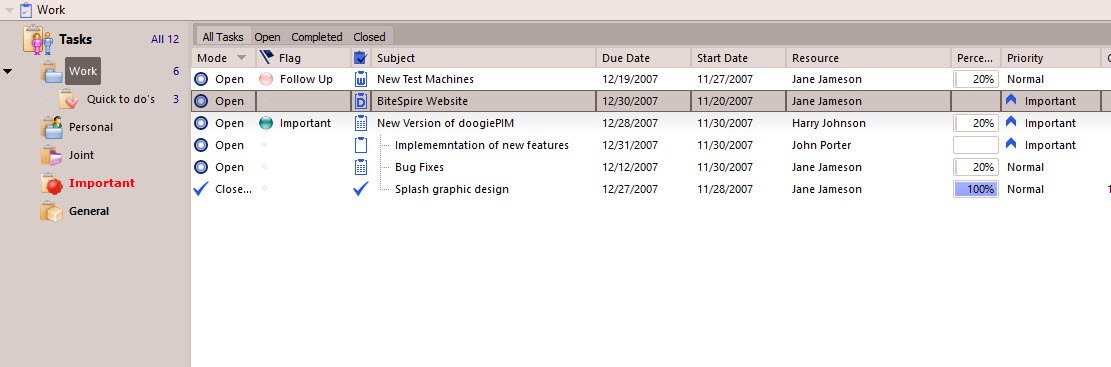The width and height of the screenshot is (1111, 367).
Task: Click the Personal folder icon
Action: [52, 128]
